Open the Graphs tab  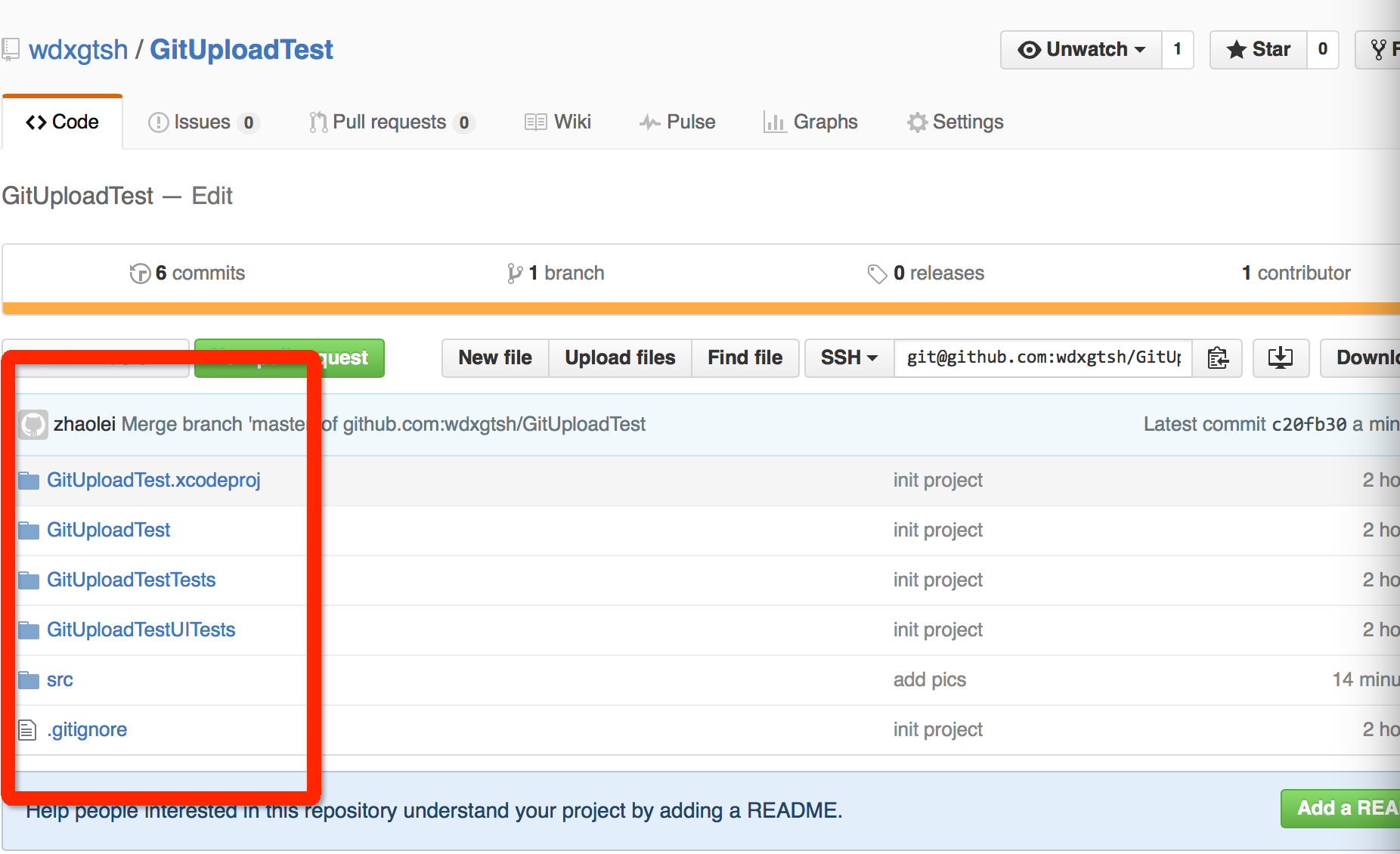click(x=810, y=122)
